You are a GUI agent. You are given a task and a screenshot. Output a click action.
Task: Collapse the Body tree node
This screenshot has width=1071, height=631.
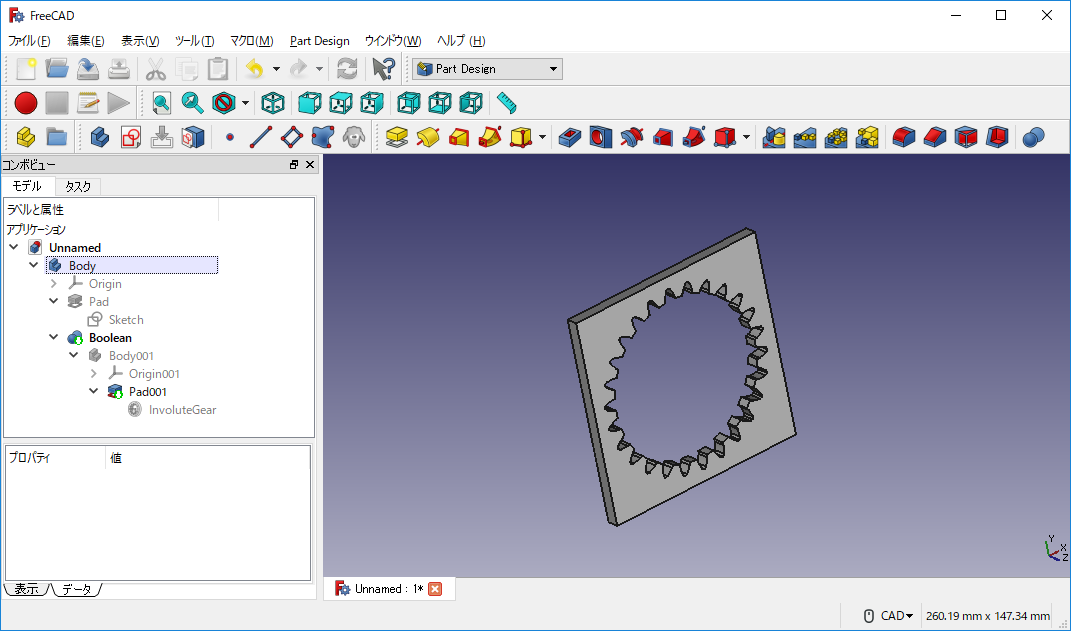click(x=33, y=265)
